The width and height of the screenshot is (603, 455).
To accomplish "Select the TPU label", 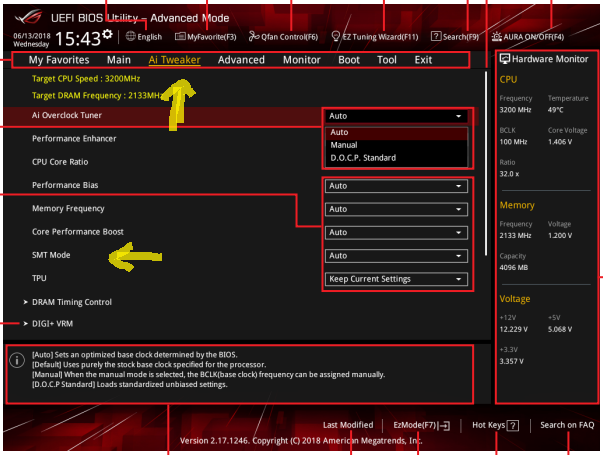I will [x=39, y=278].
